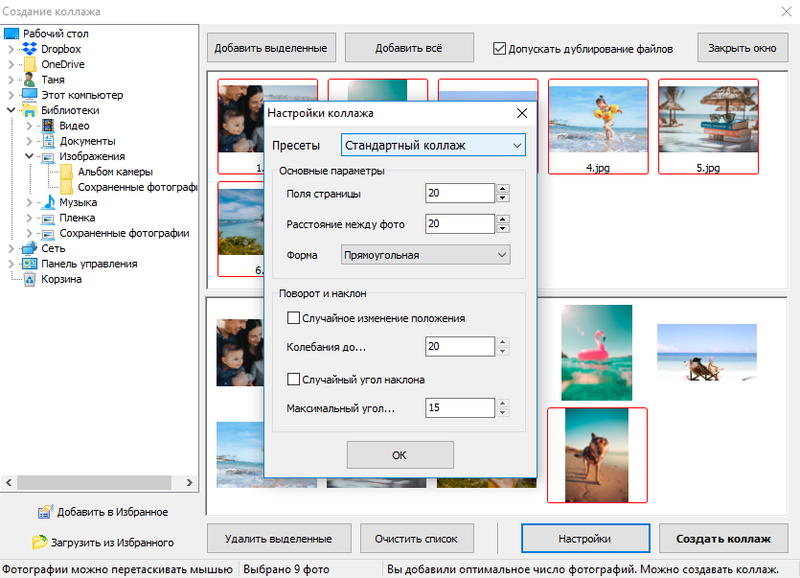Click Закрыть окно button

pyautogui.click(x=742, y=48)
